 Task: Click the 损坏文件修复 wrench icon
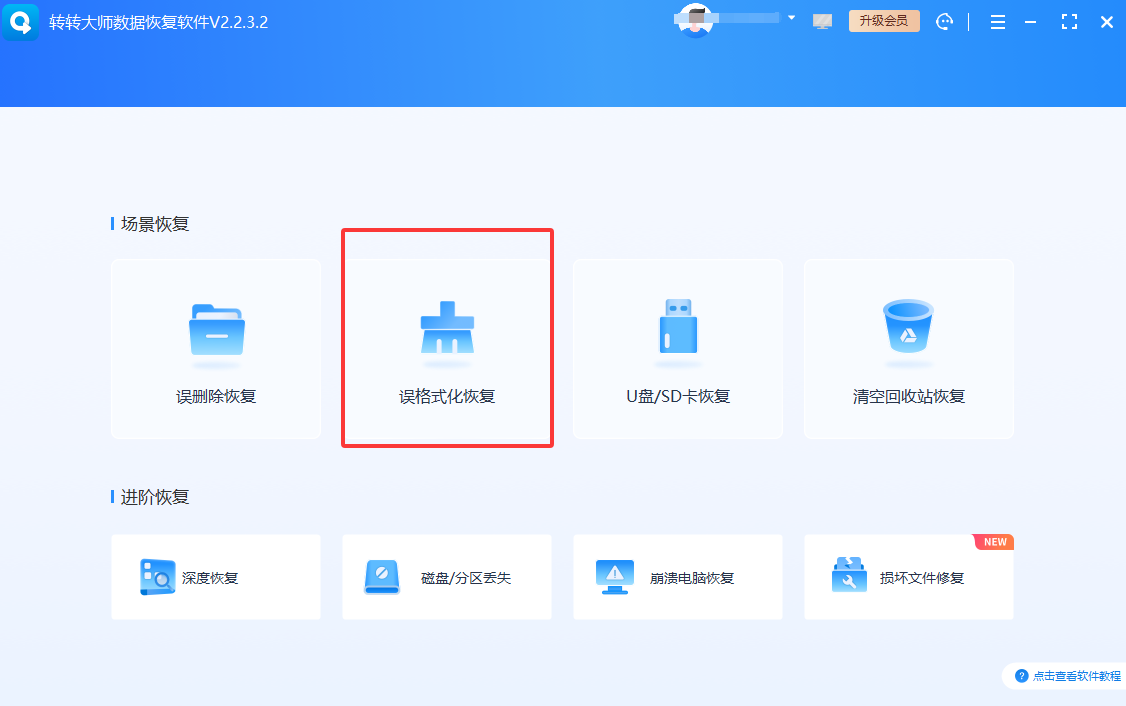point(849,575)
